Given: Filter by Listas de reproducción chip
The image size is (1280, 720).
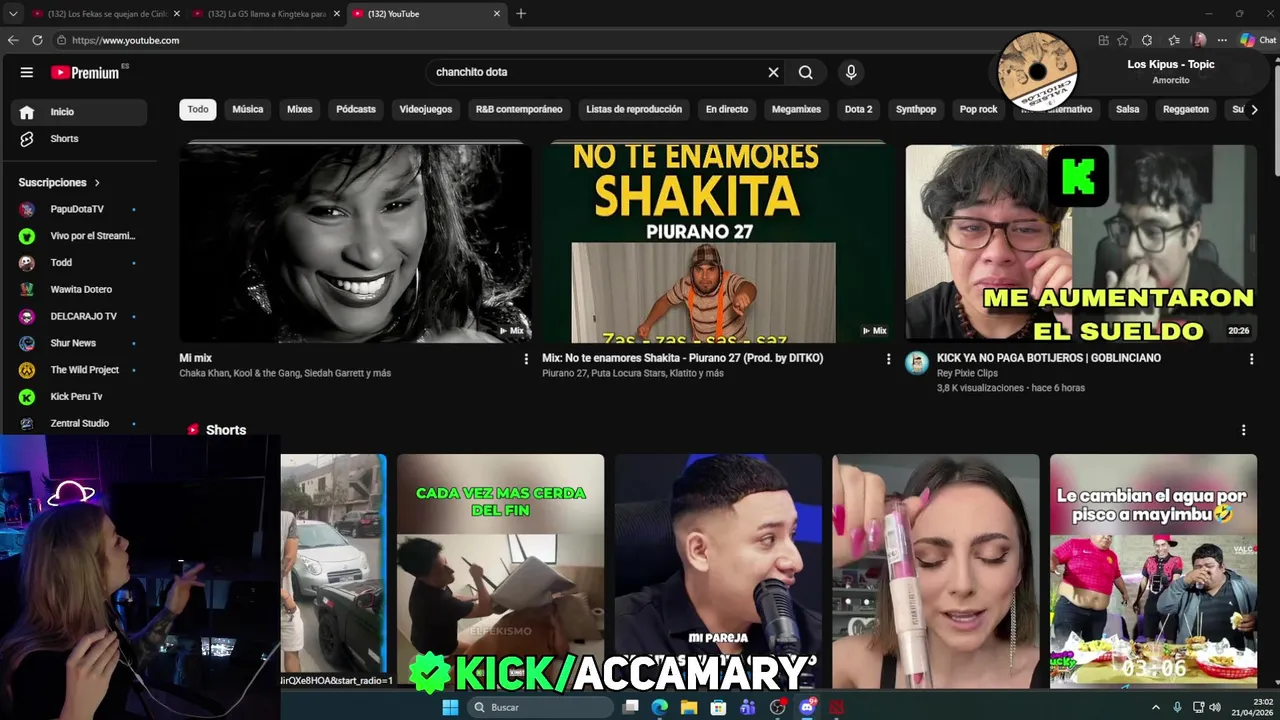Looking at the screenshot, I should pos(634,109).
